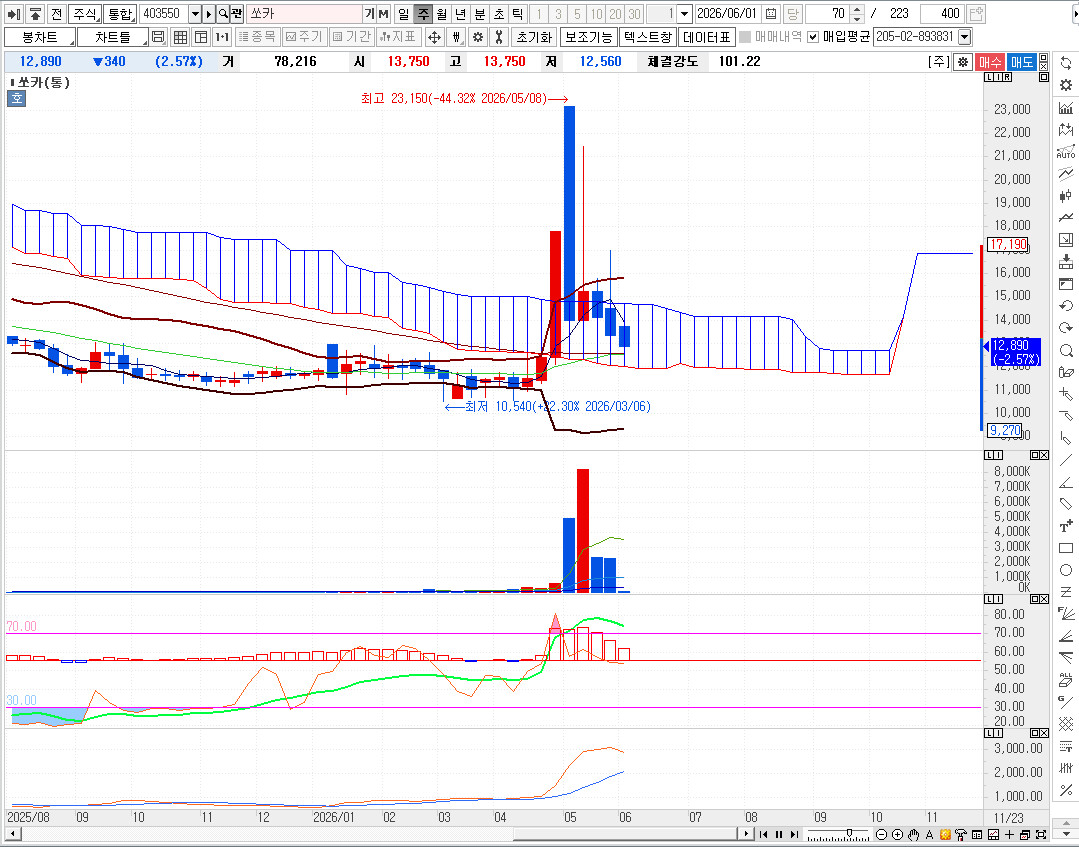The image size is (1079, 847).
Task: Expand the 봉차트 chart type dropdown
Action: (x=40, y=37)
